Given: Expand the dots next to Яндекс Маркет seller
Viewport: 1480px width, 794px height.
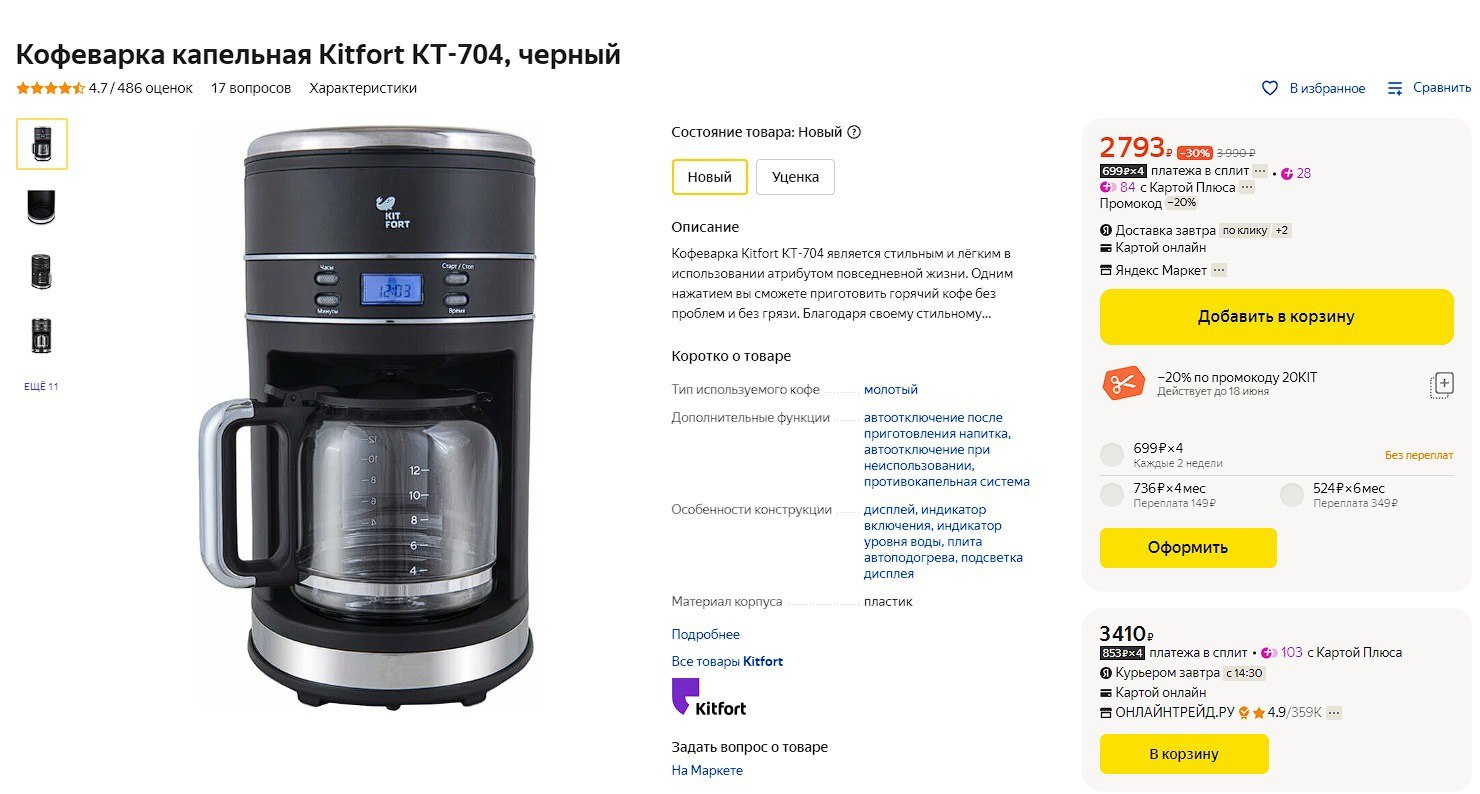Looking at the screenshot, I should point(1218,270).
